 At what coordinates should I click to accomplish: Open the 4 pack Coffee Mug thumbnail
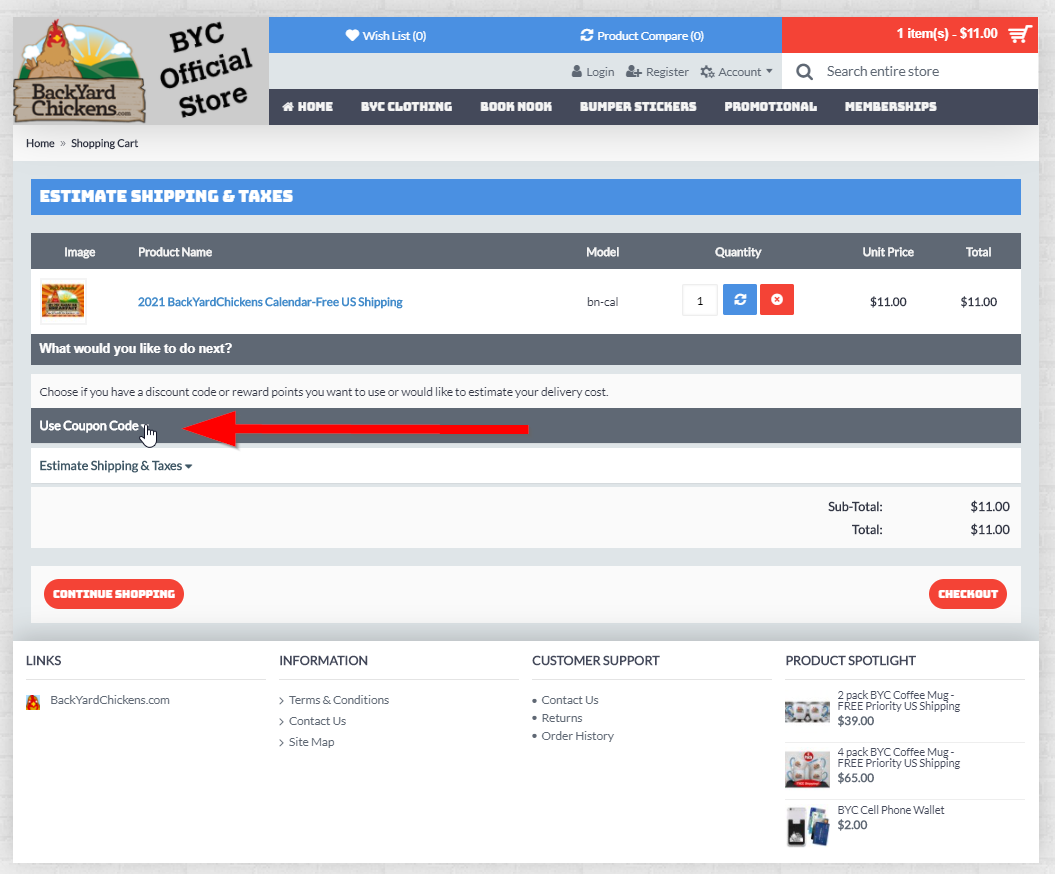pyautogui.click(x=807, y=768)
